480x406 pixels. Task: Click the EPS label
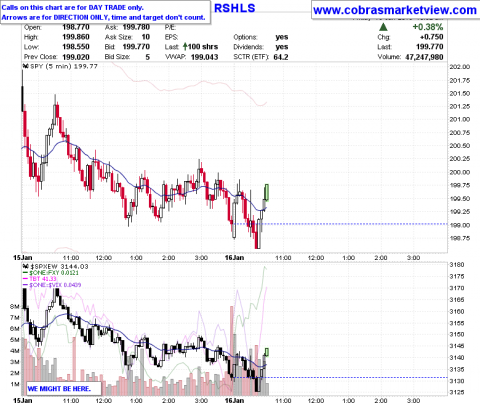tap(171, 37)
